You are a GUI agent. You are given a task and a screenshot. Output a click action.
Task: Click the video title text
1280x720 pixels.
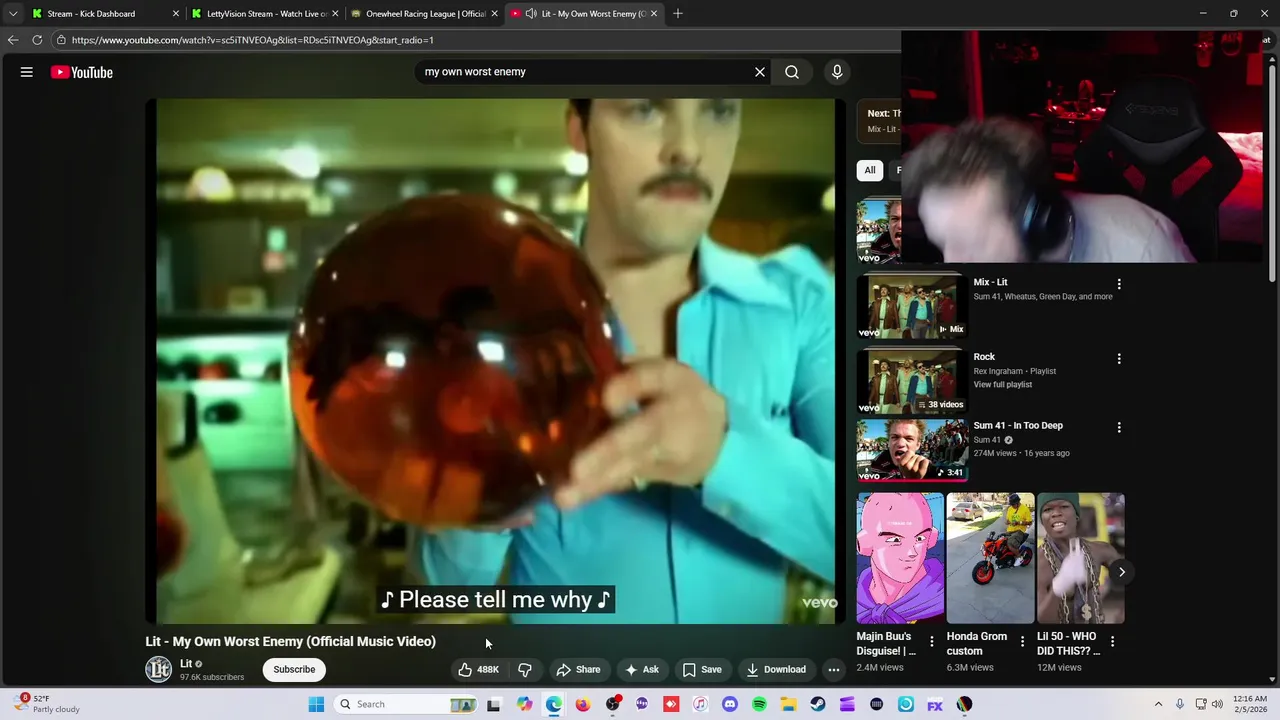(291, 641)
